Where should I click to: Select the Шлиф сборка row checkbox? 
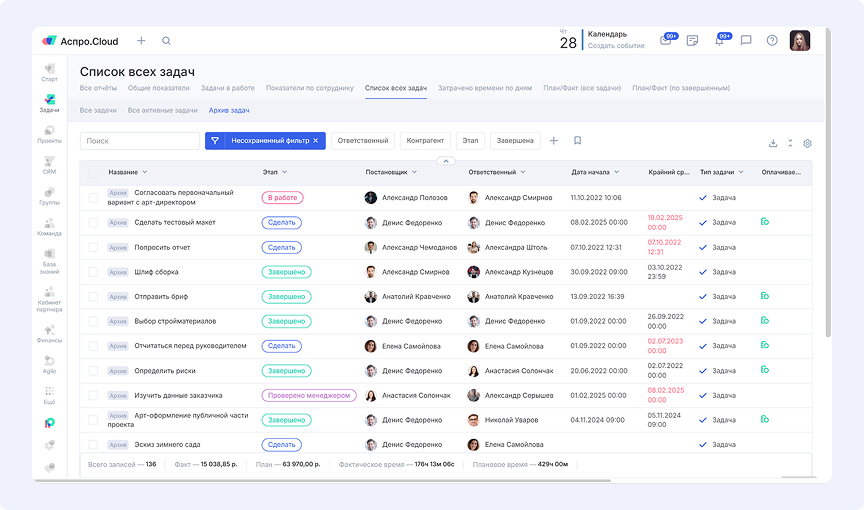click(x=94, y=272)
